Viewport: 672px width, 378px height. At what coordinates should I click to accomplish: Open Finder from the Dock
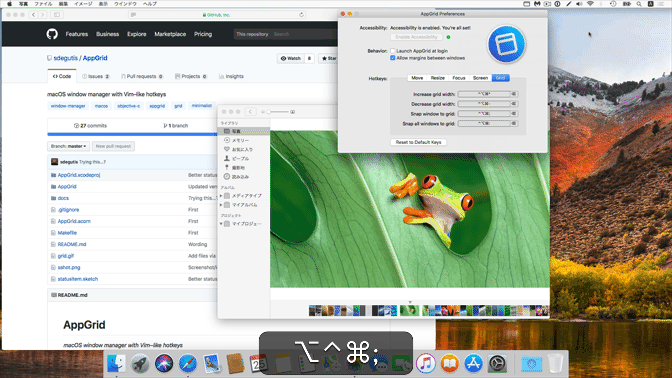[x=116, y=363]
